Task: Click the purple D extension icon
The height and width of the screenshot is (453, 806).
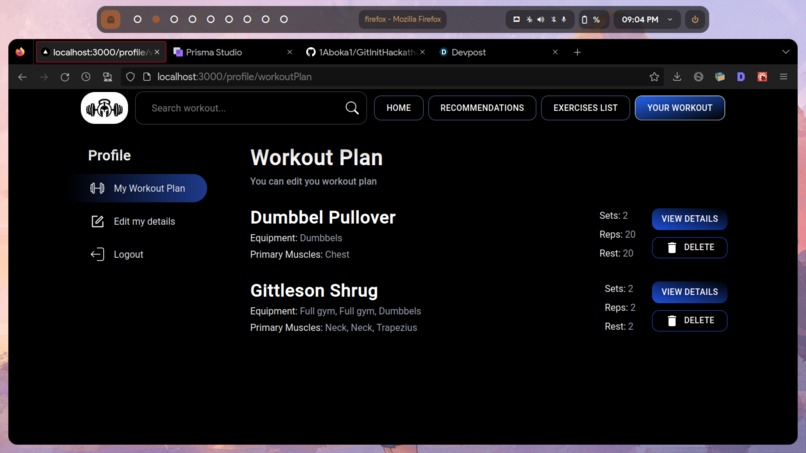Action: pos(741,77)
